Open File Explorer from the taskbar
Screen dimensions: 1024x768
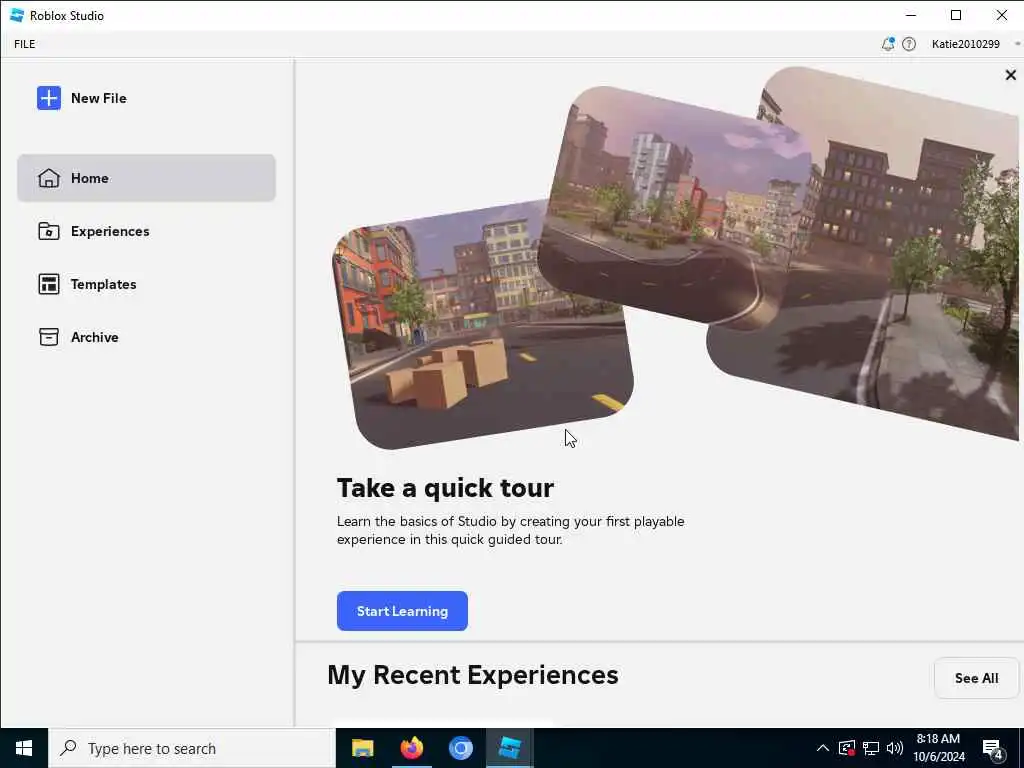[362, 748]
